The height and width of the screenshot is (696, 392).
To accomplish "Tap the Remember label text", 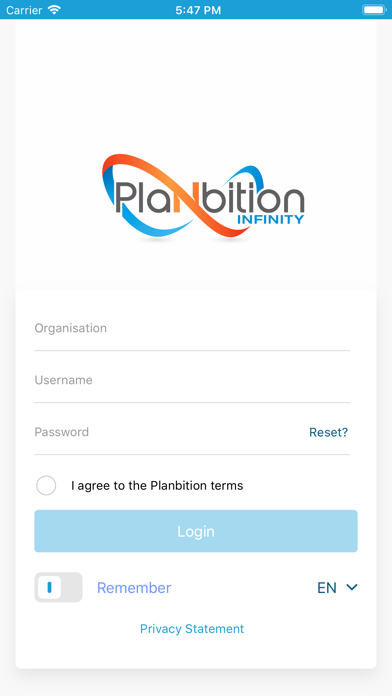I will point(134,588).
